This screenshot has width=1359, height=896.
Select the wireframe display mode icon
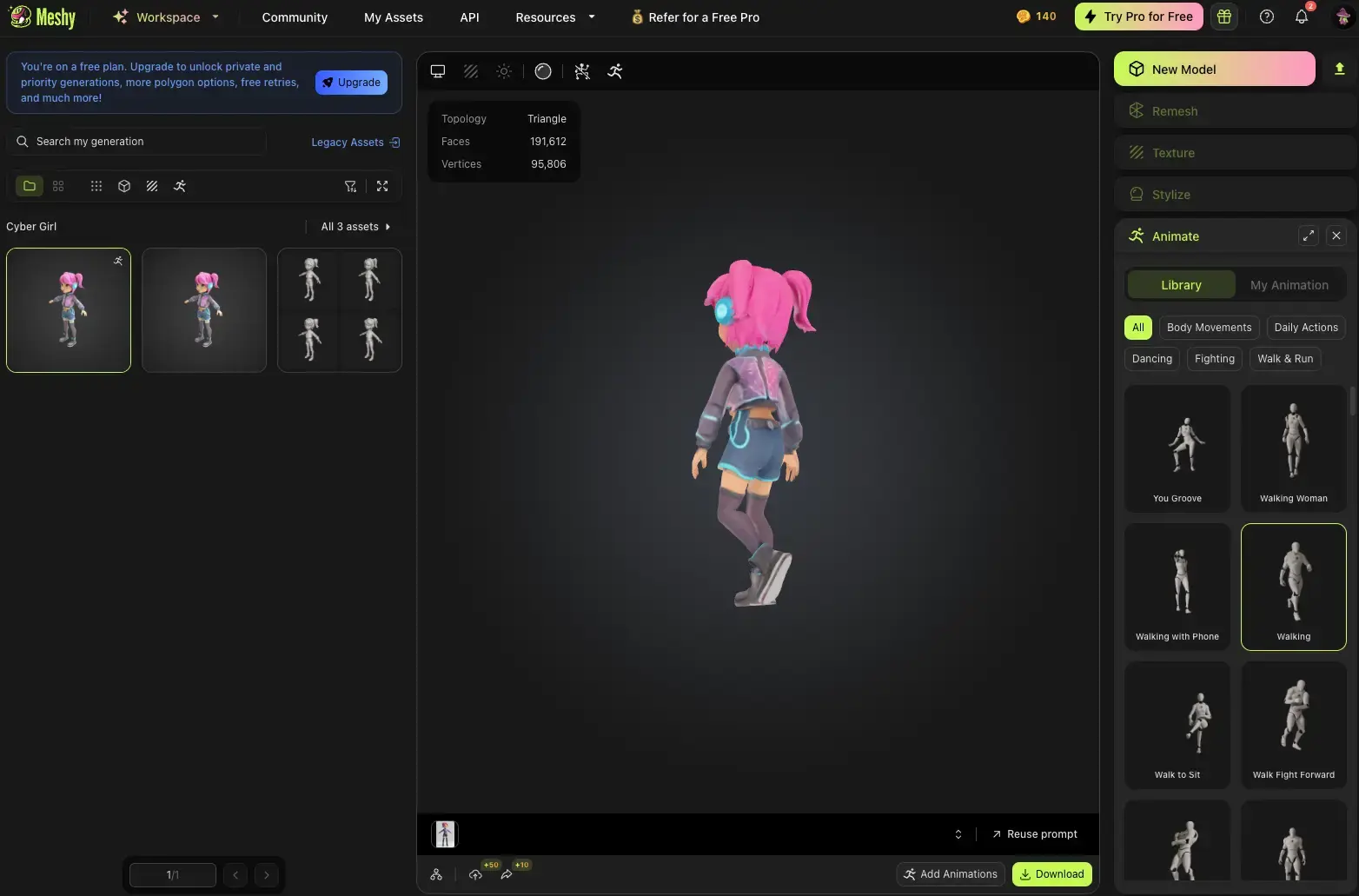(470, 71)
